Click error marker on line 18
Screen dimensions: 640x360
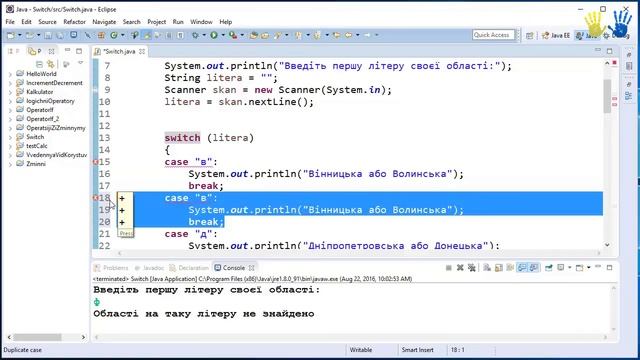click(x=96, y=198)
